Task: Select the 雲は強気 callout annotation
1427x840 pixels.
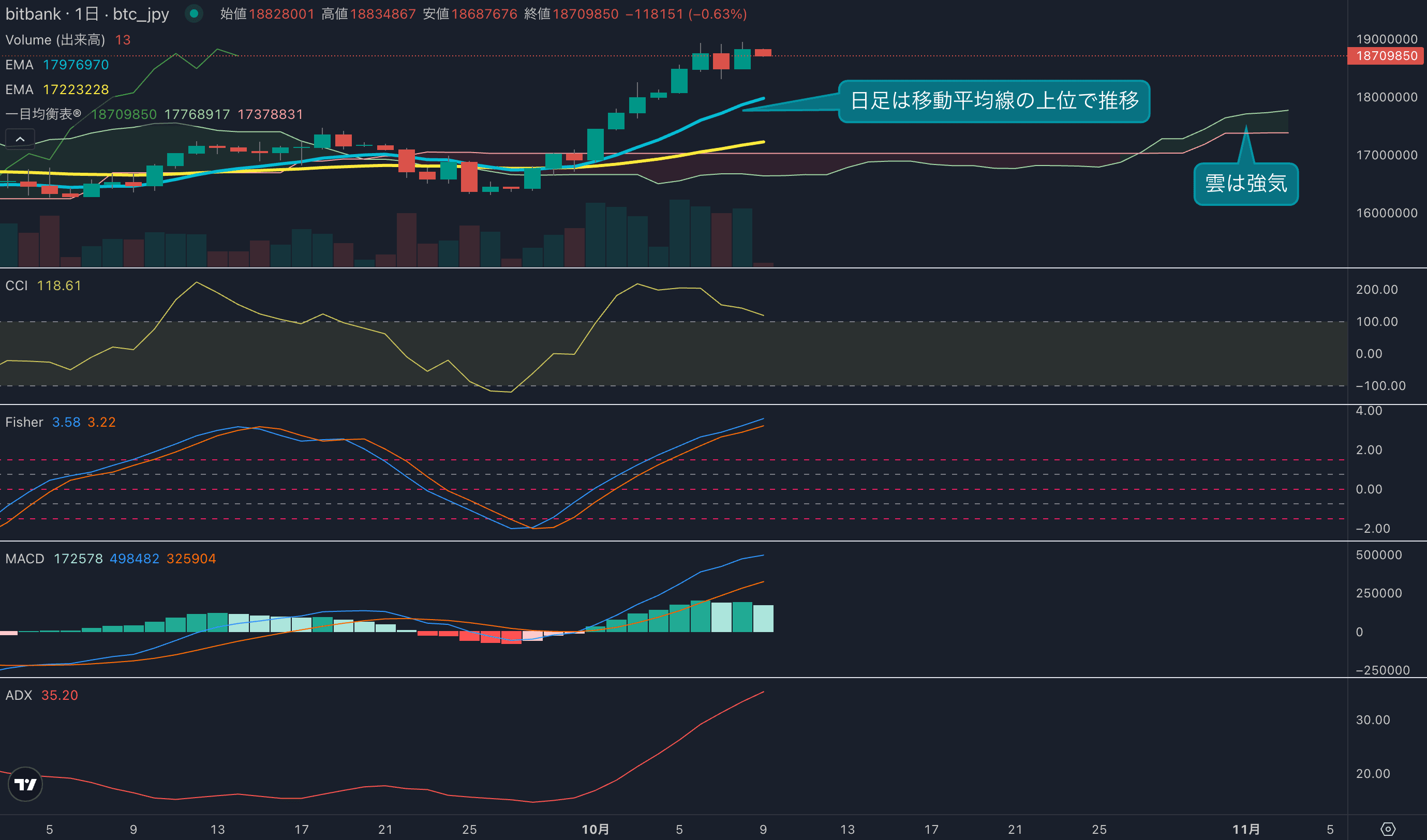Action: (1246, 184)
